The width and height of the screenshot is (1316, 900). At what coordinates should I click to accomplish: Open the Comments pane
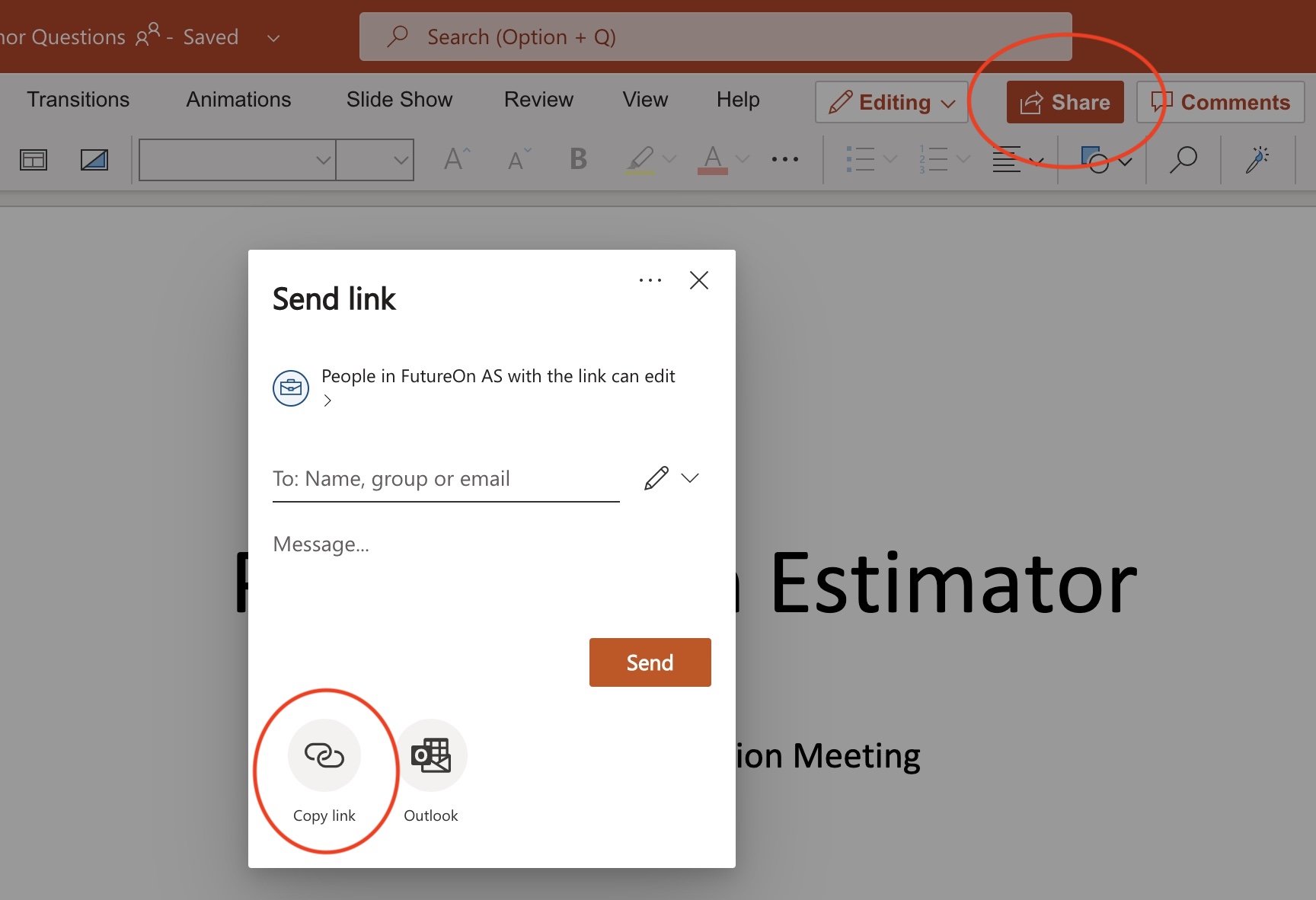click(x=1219, y=101)
